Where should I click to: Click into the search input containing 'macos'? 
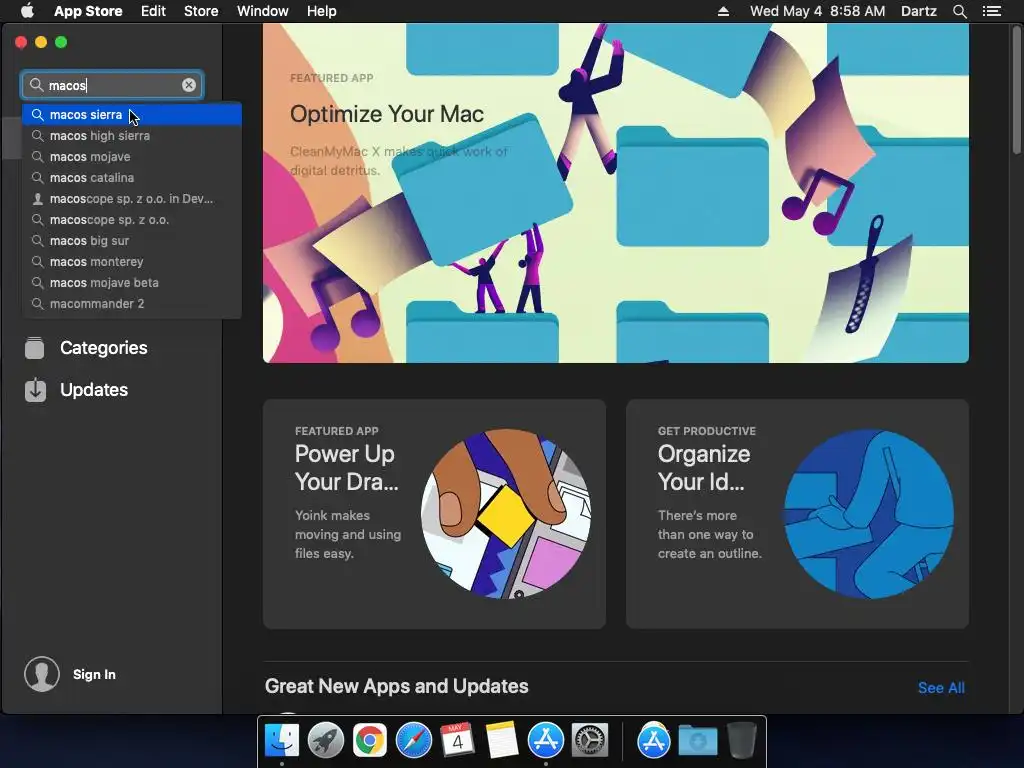point(112,85)
